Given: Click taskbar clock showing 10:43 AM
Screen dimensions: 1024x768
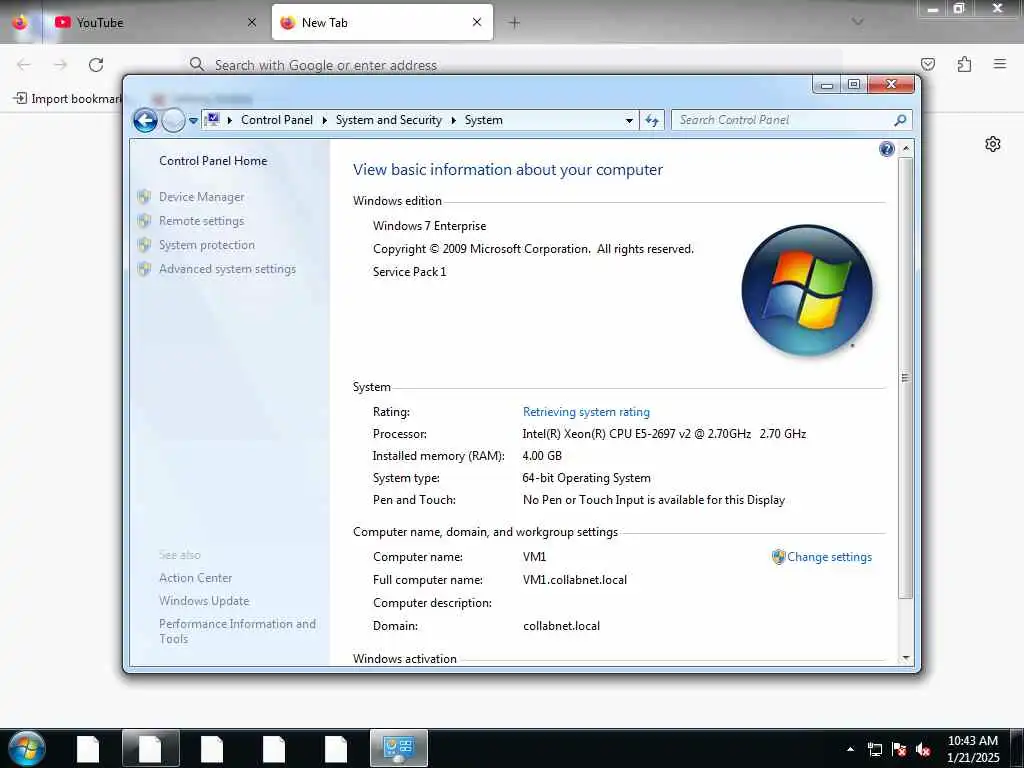Looking at the screenshot, I should coord(973,749).
